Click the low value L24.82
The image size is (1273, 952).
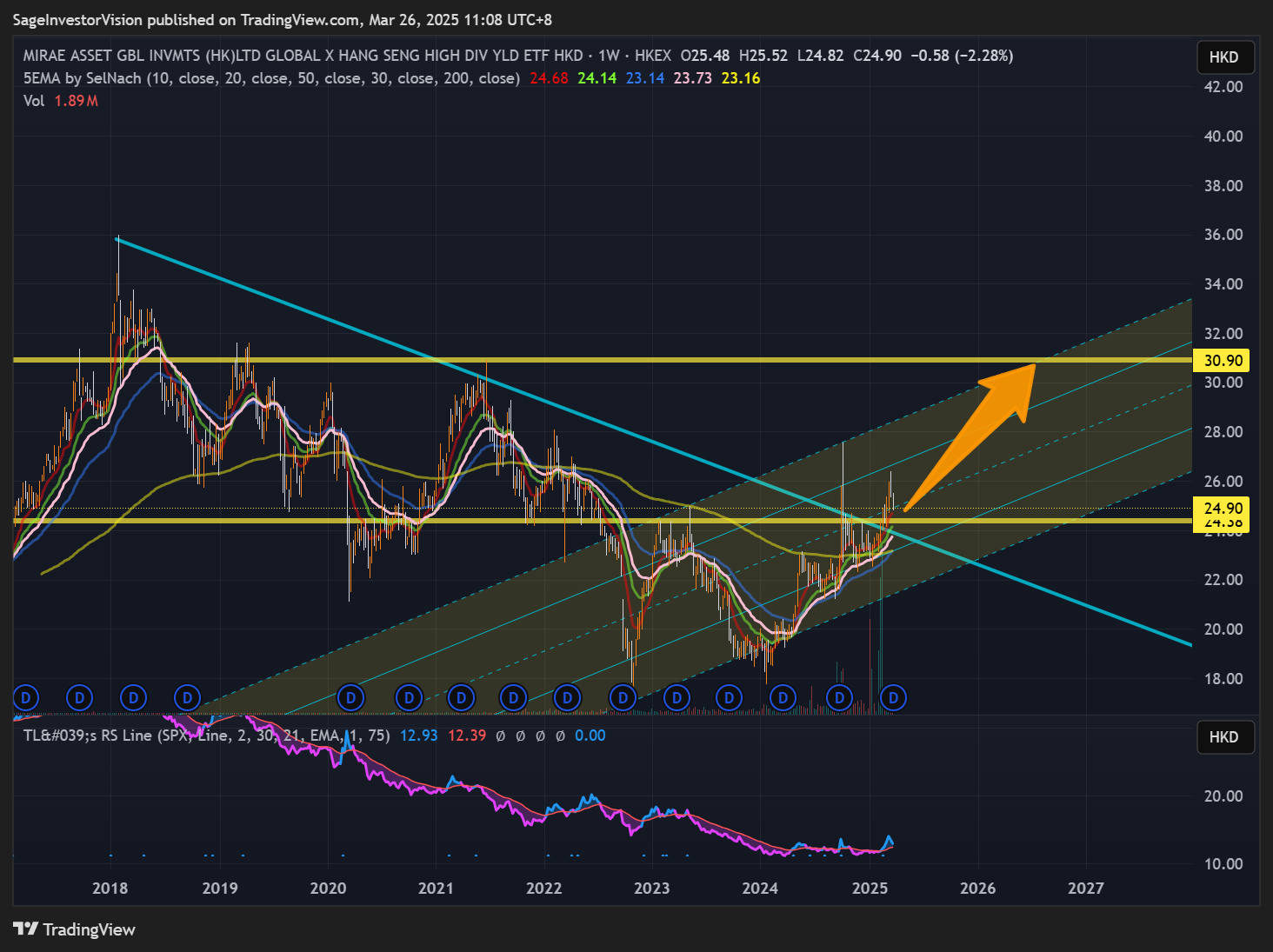821,56
